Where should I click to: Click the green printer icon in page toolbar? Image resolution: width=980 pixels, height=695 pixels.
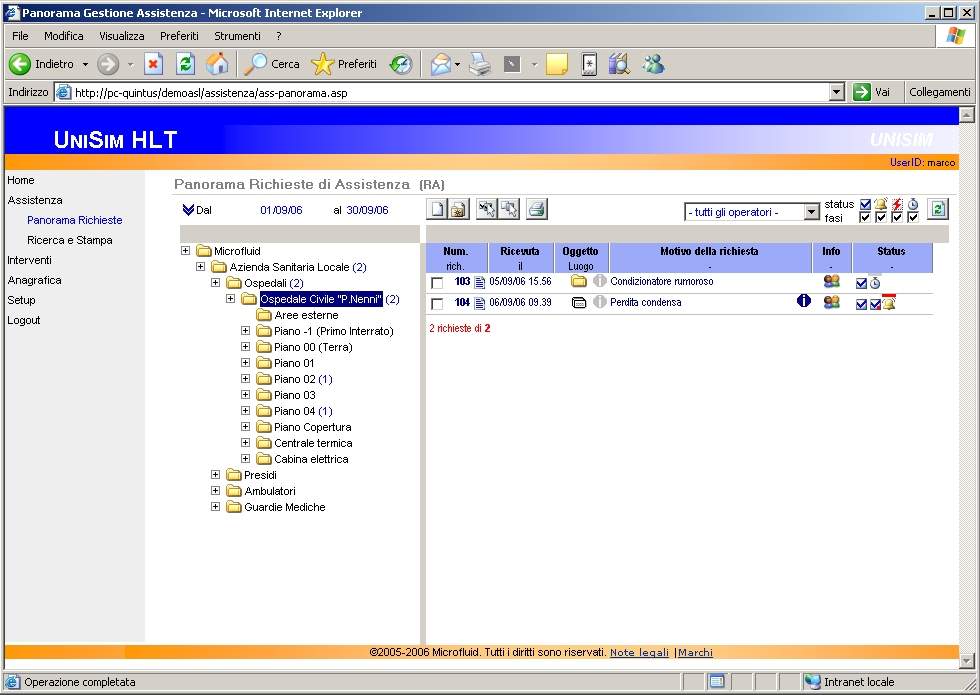(537, 209)
